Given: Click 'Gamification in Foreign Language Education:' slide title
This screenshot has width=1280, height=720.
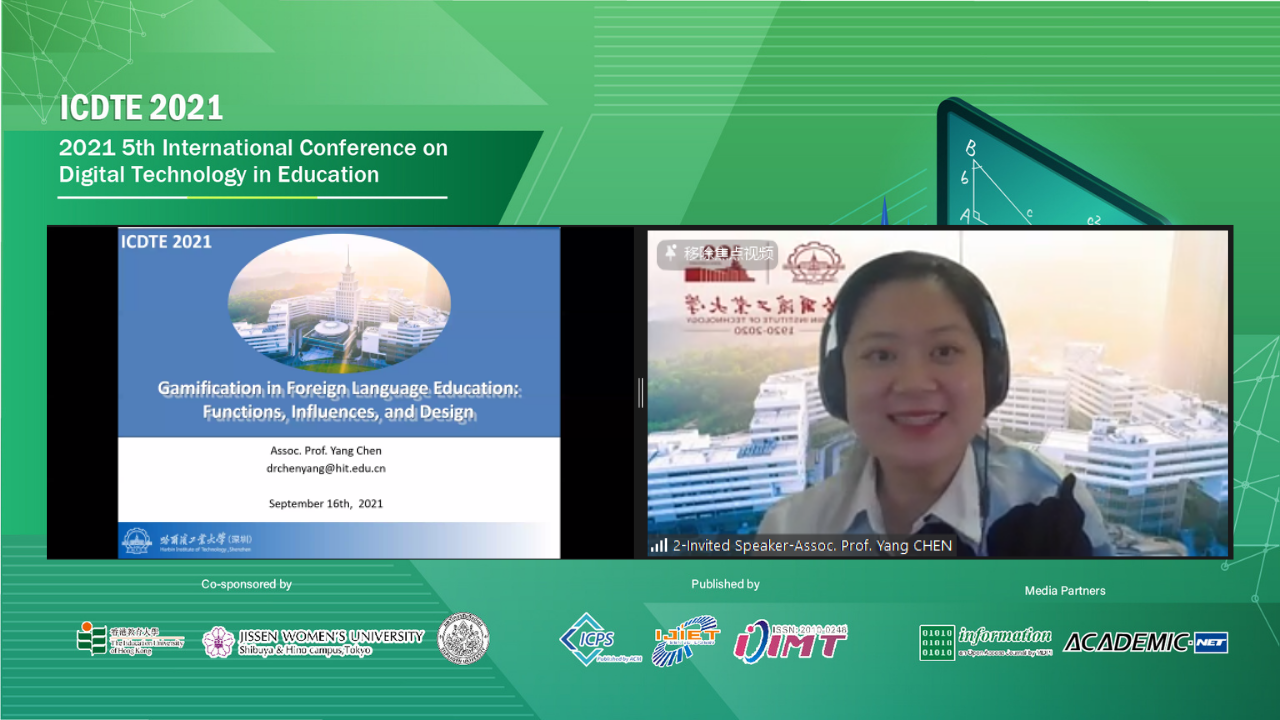Looking at the screenshot, I should (x=339, y=388).
